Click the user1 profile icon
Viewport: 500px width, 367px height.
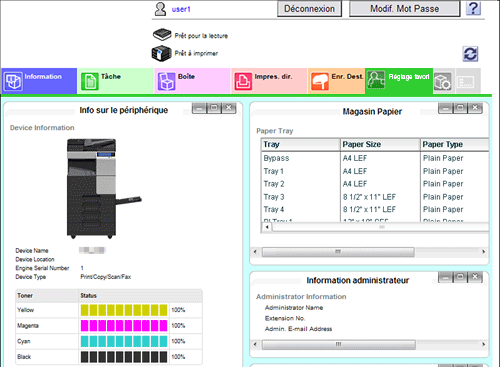pos(160,9)
